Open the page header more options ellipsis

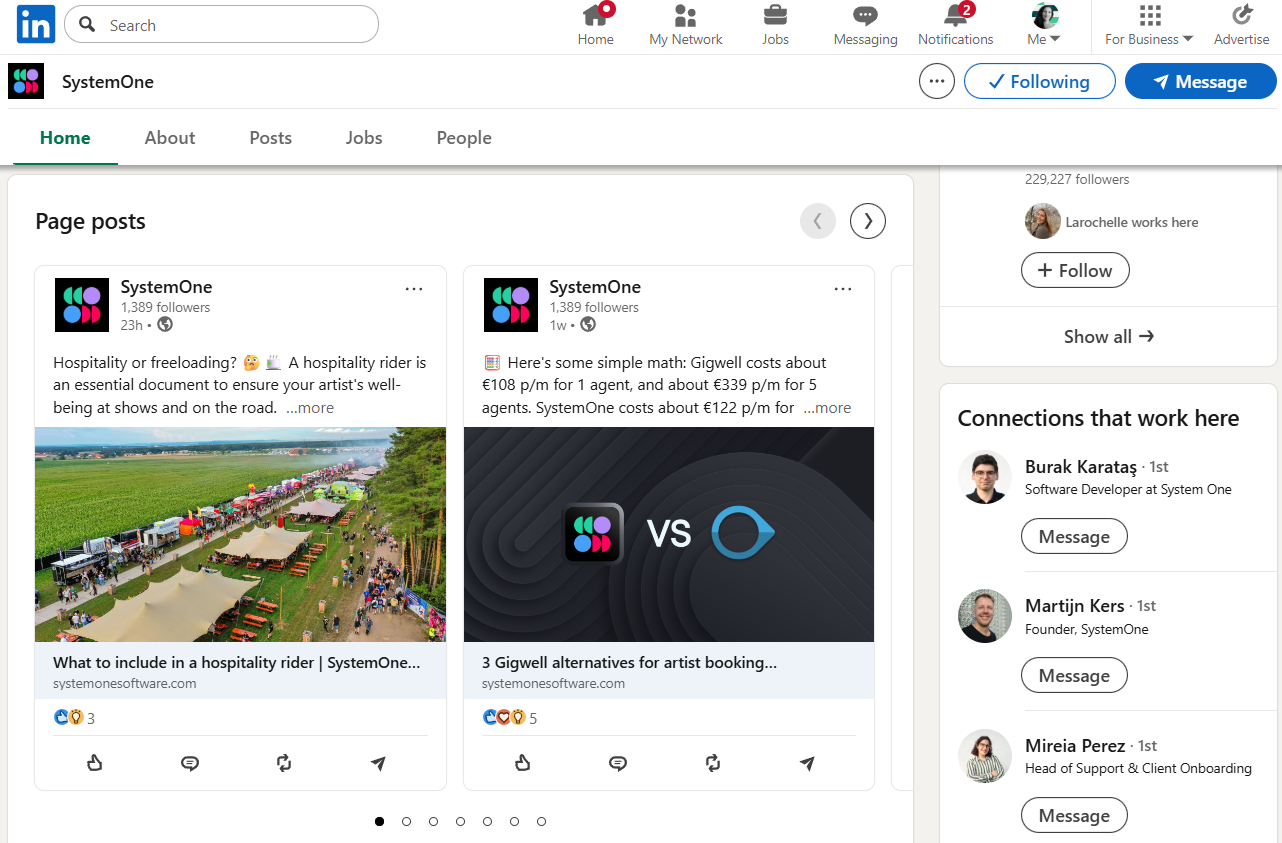pos(937,82)
